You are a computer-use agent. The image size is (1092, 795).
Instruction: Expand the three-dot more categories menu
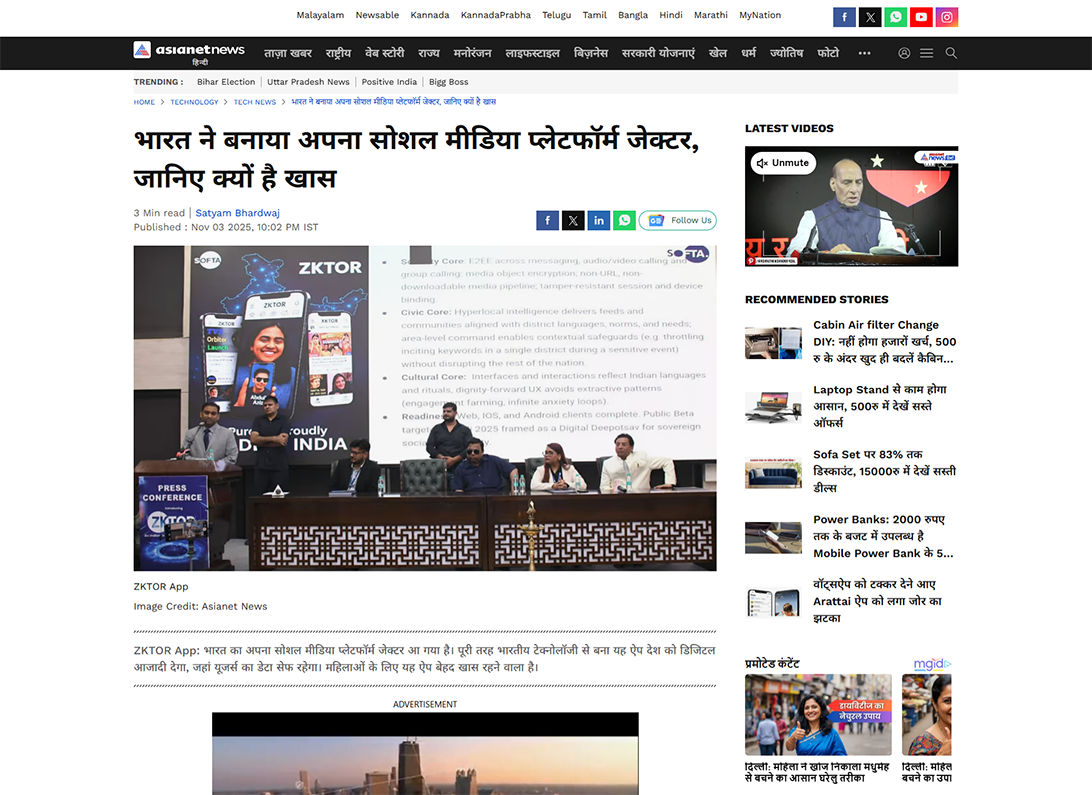(864, 53)
